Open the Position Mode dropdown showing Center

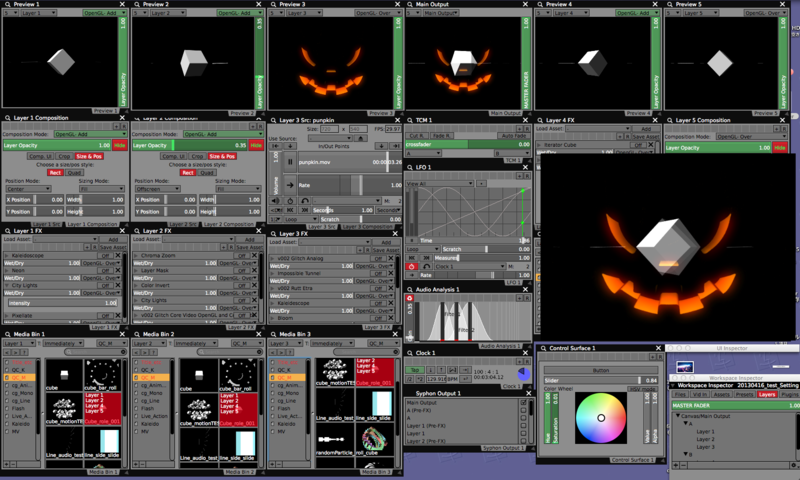(28, 189)
